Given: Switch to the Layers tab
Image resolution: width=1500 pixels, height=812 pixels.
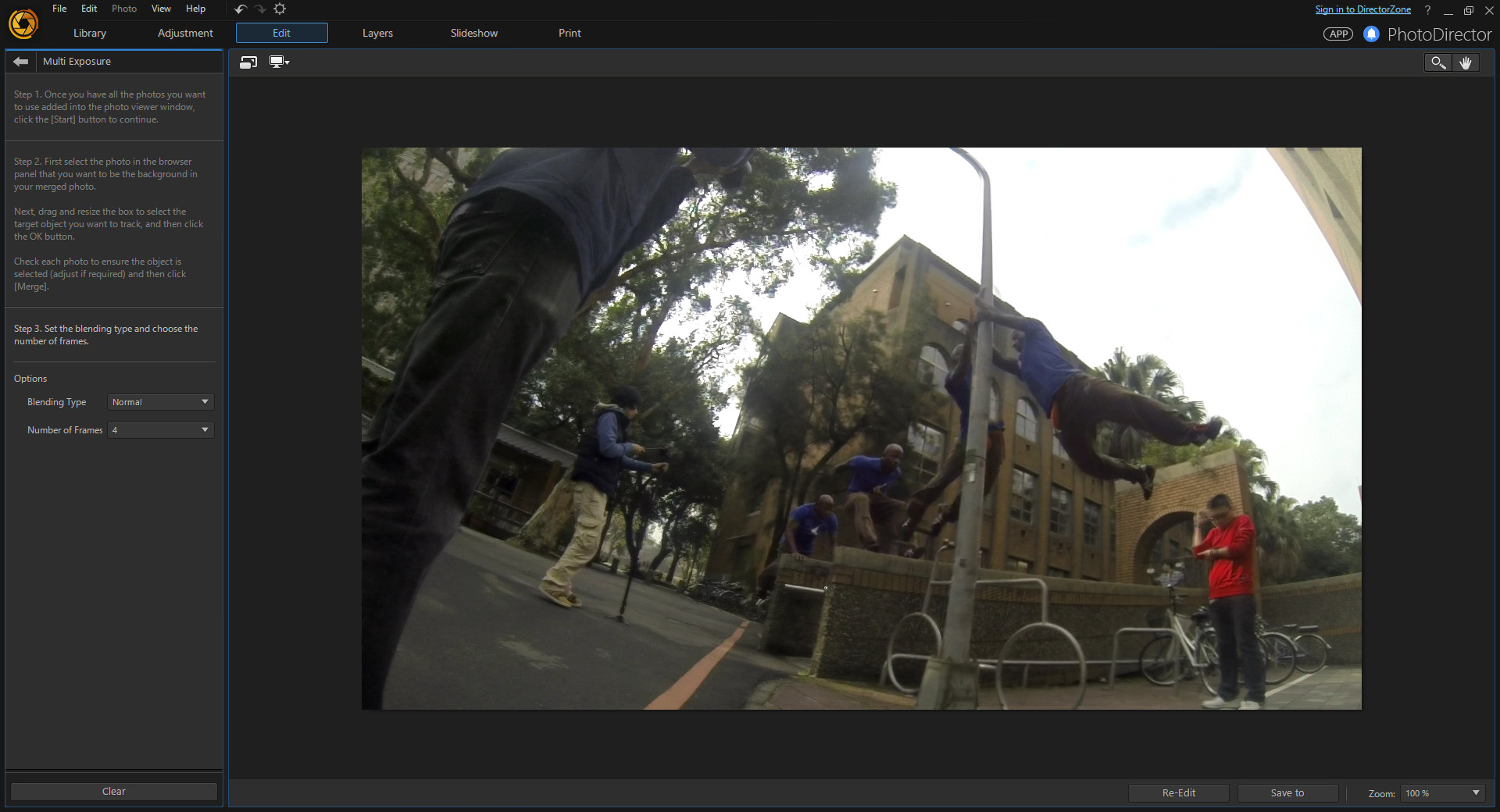Looking at the screenshot, I should point(377,33).
